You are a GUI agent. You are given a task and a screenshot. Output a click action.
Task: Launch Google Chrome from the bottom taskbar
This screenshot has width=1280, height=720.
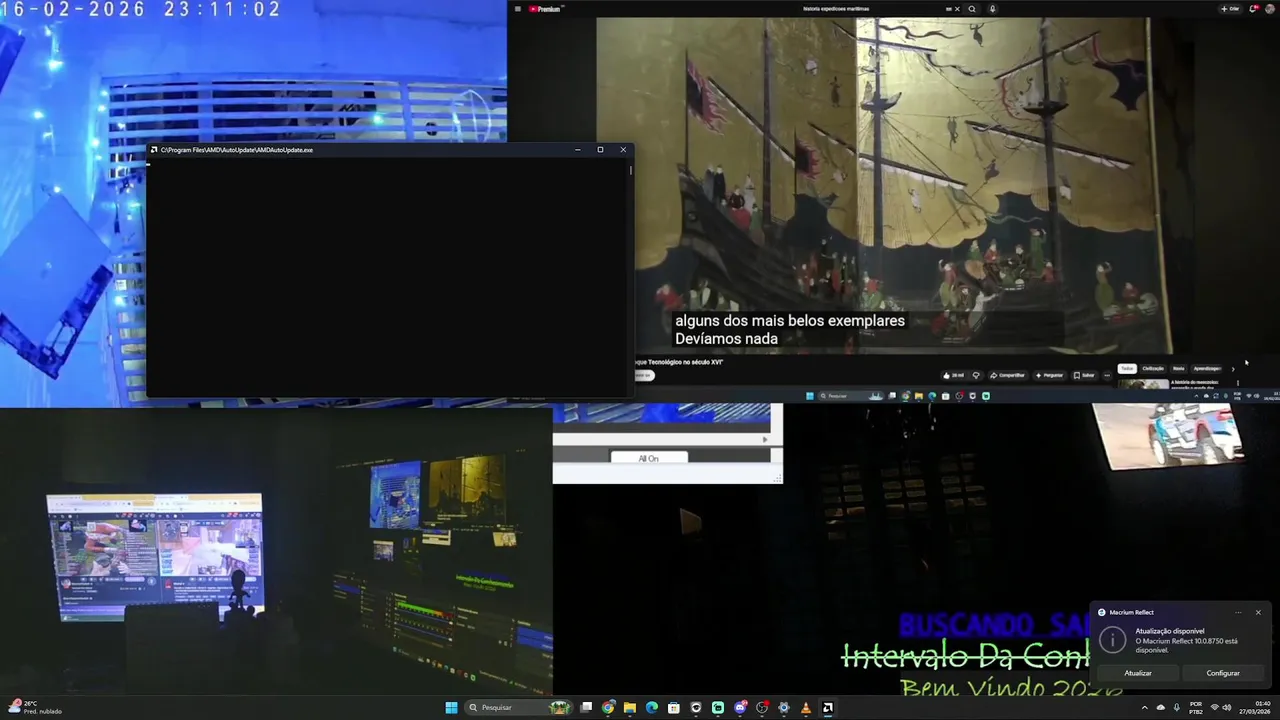click(x=608, y=708)
